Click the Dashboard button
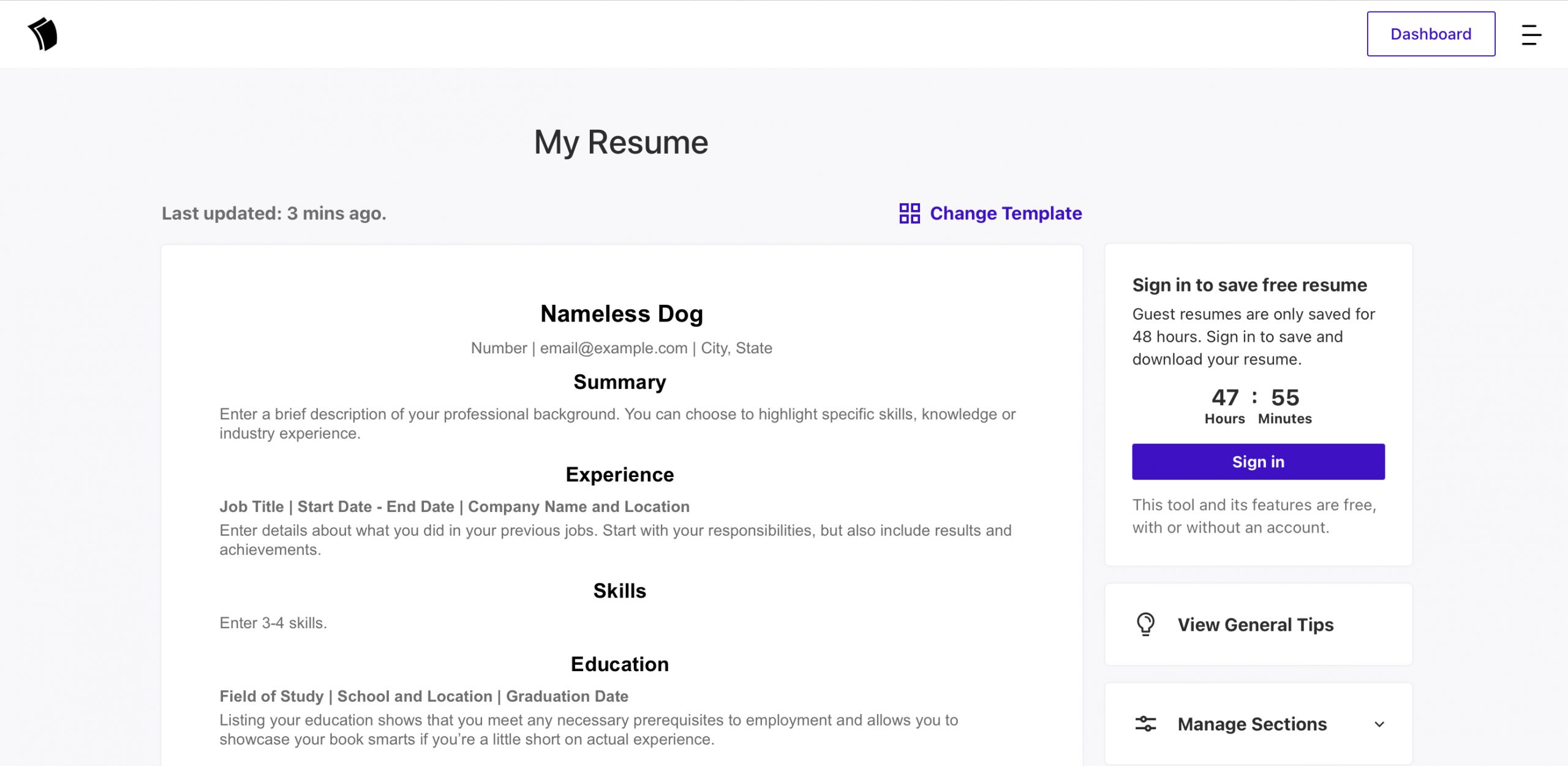The width and height of the screenshot is (1568, 766). tap(1431, 33)
